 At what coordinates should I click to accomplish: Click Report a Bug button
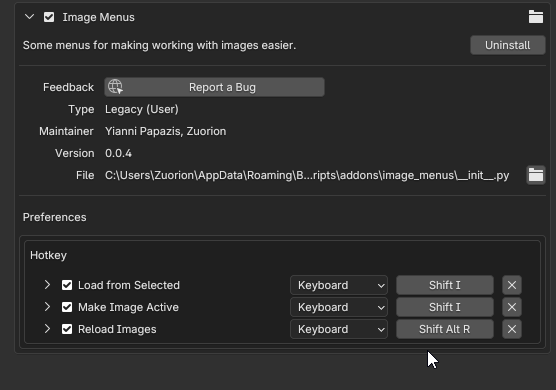(214, 87)
